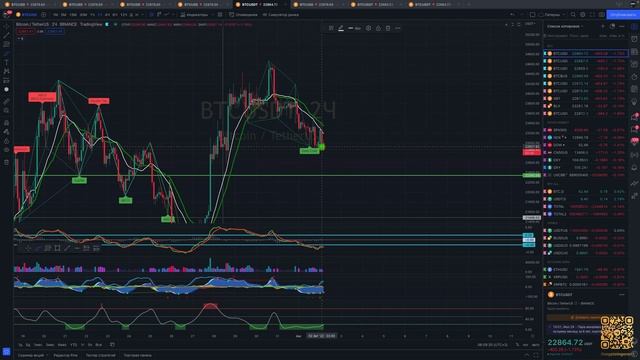
Task: Toggle log scale in chart corner
Action: [525, 345]
